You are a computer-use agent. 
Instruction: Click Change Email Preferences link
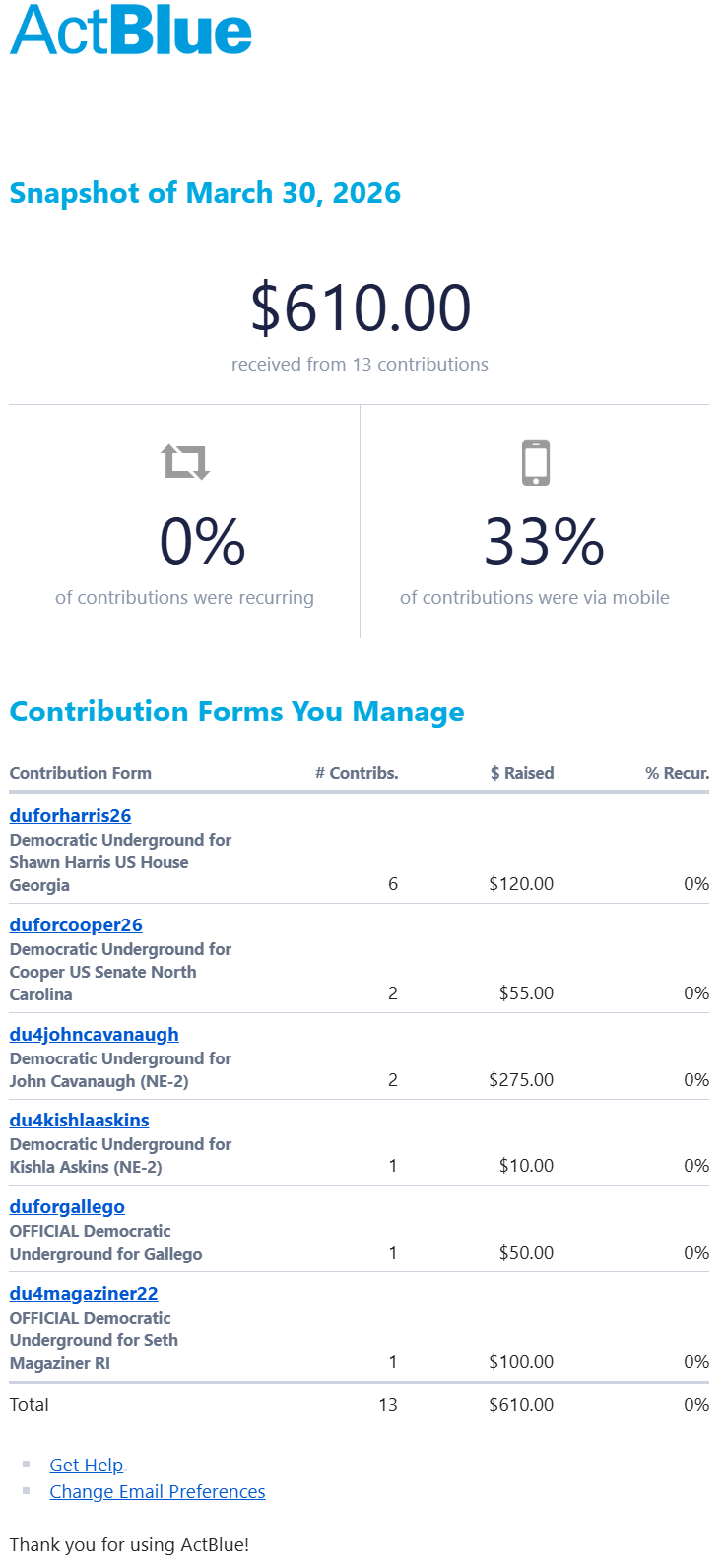tap(158, 1491)
